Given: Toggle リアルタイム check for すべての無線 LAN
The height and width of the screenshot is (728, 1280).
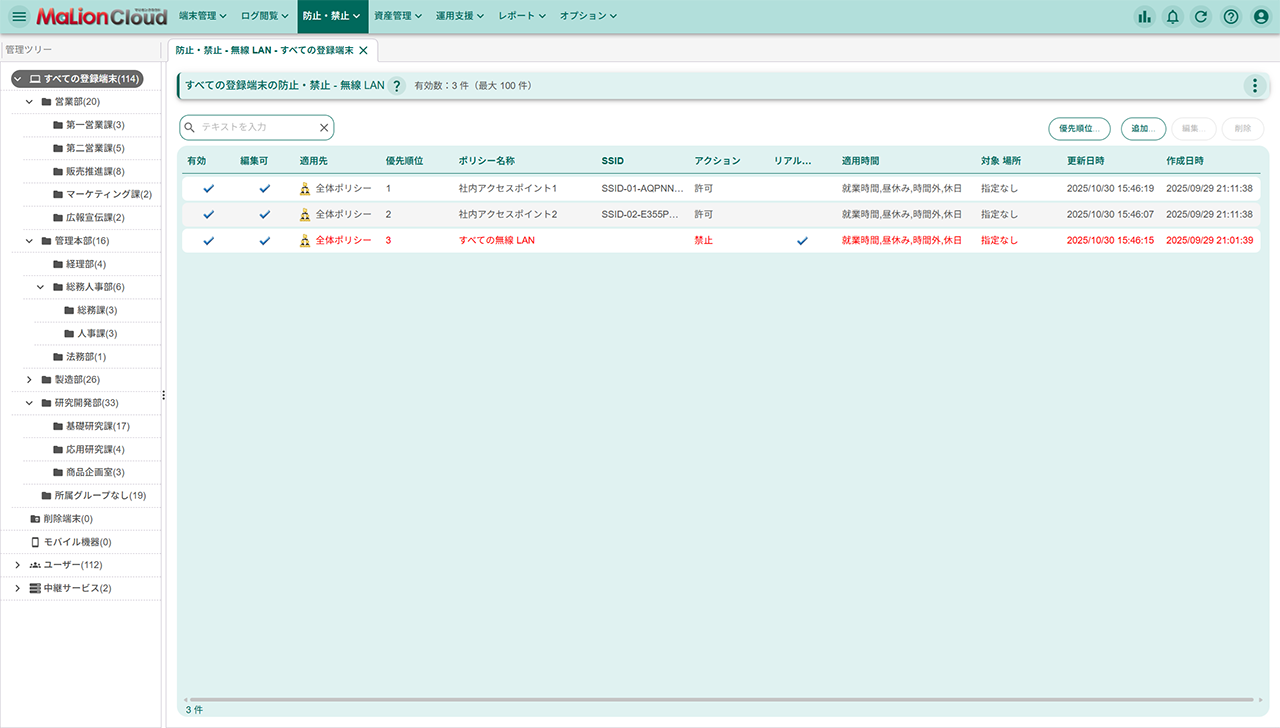Looking at the screenshot, I should pos(802,241).
